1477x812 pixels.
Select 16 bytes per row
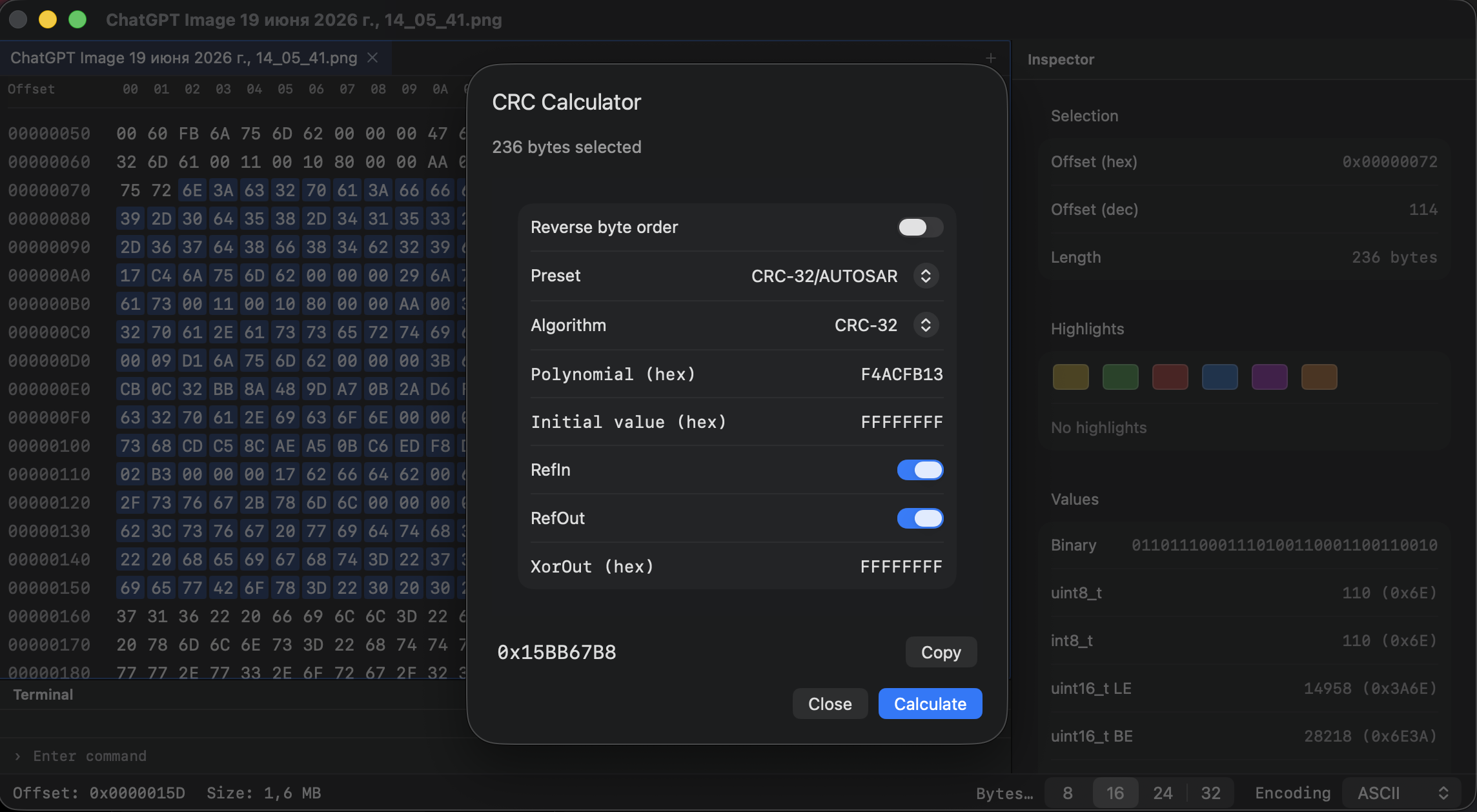click(x=1115, y=793)
